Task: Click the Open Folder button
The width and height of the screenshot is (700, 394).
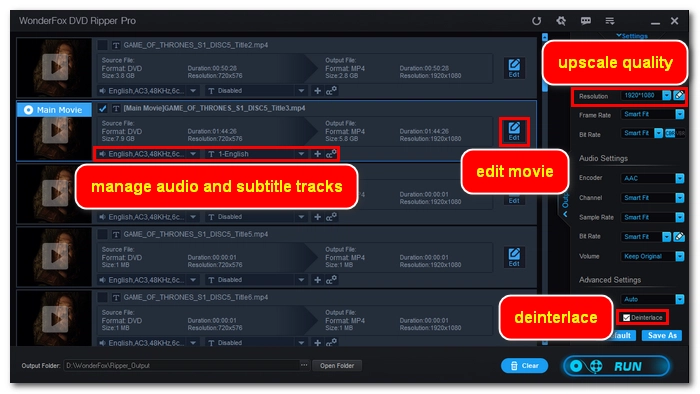Action: [337, 365]
